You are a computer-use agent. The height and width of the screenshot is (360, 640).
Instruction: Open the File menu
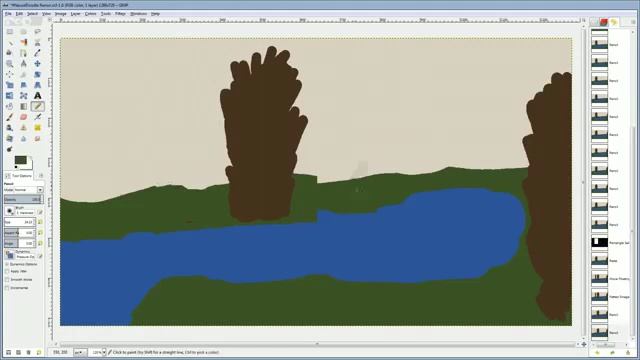tap(8, 14)
